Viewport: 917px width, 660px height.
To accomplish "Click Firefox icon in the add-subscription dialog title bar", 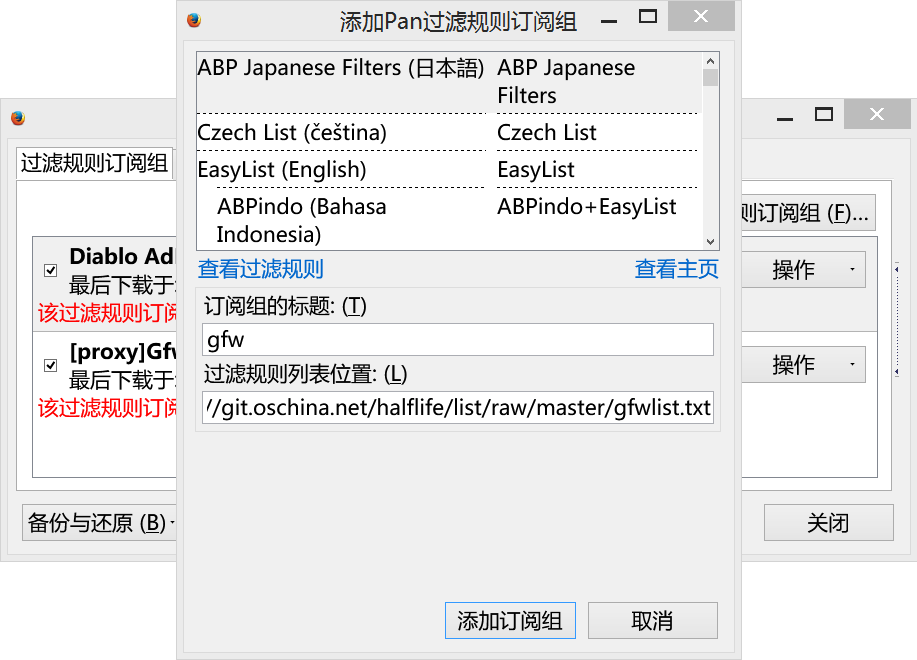I will [194, 20].
